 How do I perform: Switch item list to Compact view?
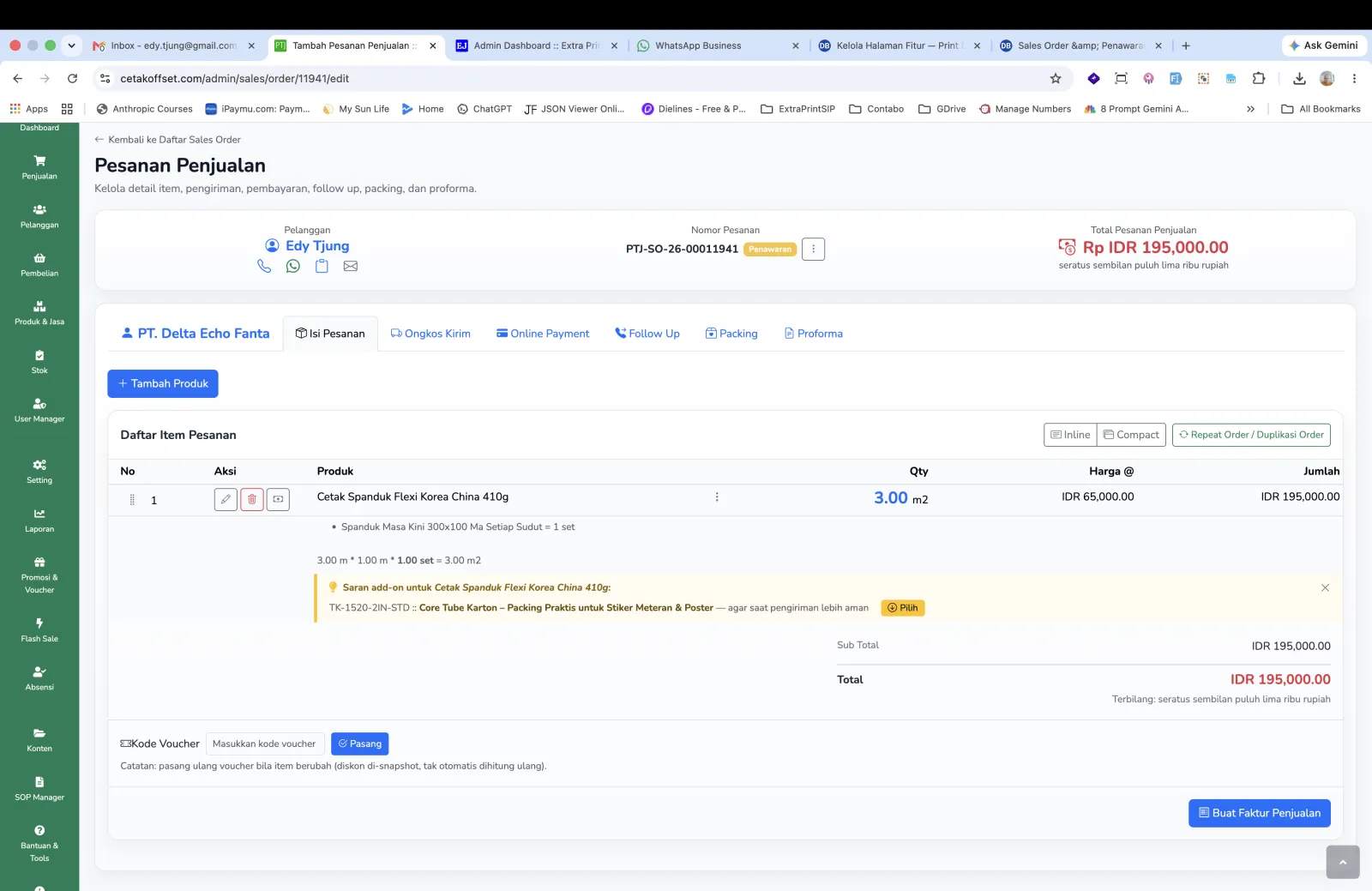(1131, 435)
